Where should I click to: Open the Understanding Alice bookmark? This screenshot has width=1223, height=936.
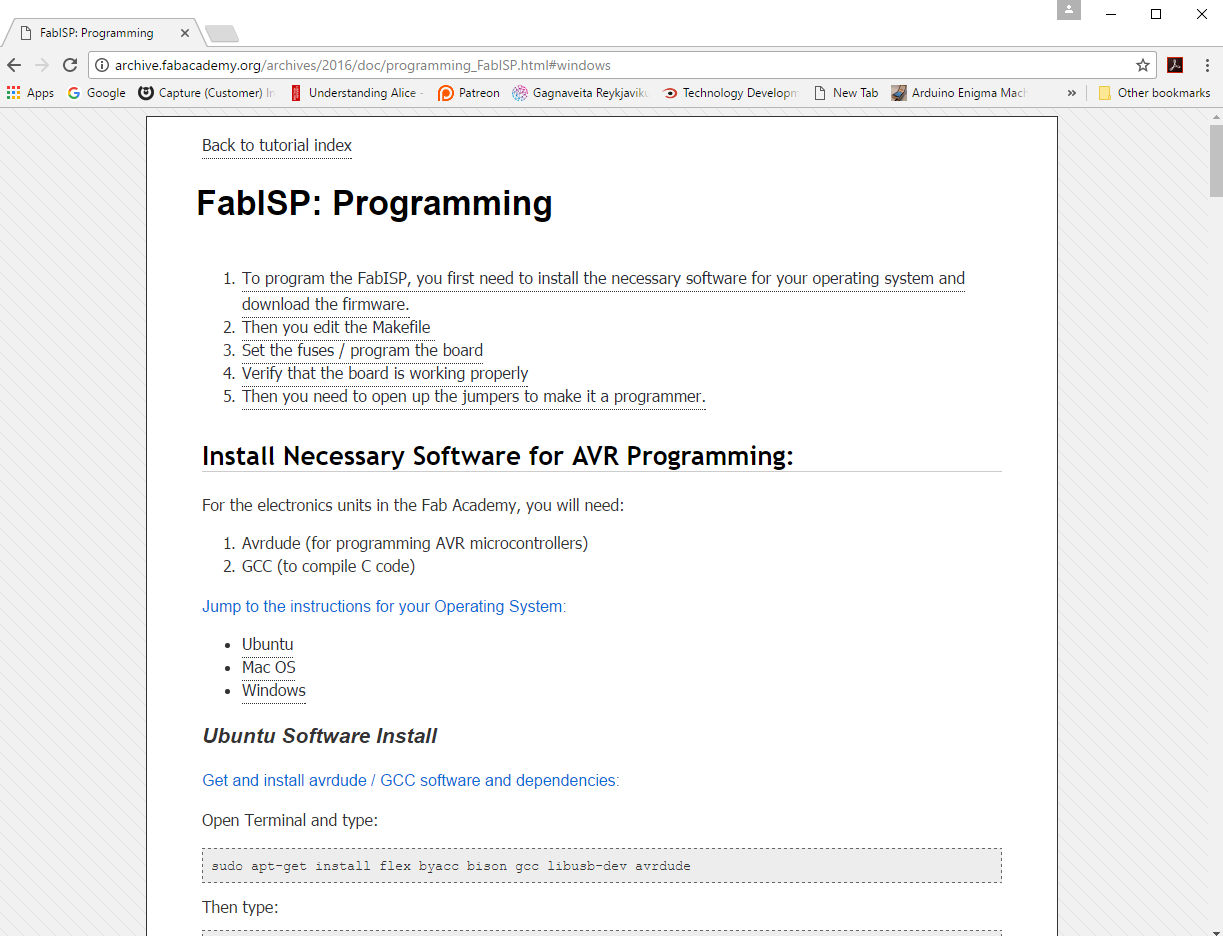pyautogui.click(x=357, y=93)
